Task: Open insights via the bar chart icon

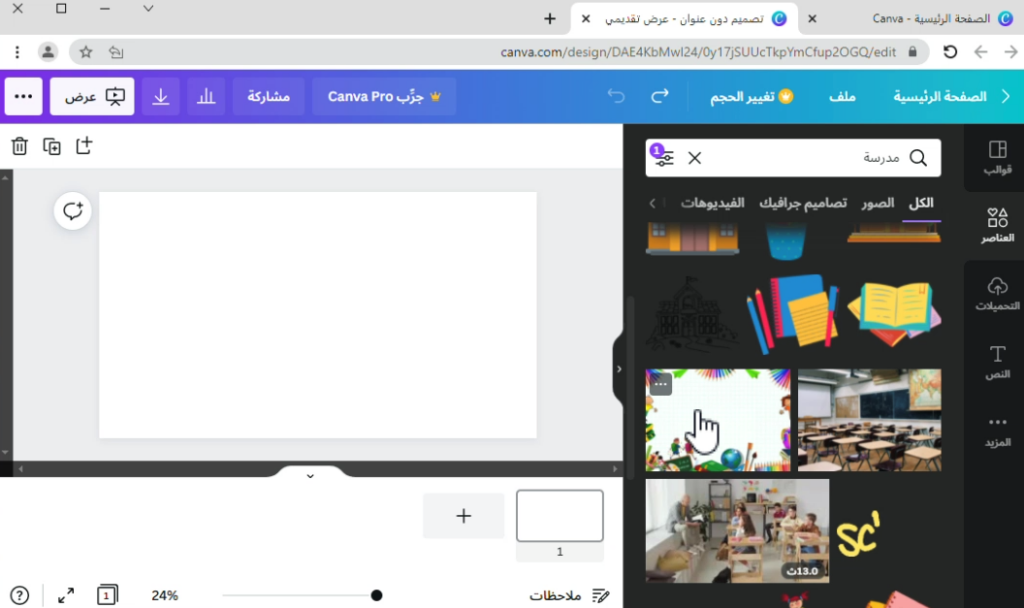Action: click(x=205, y=96)
